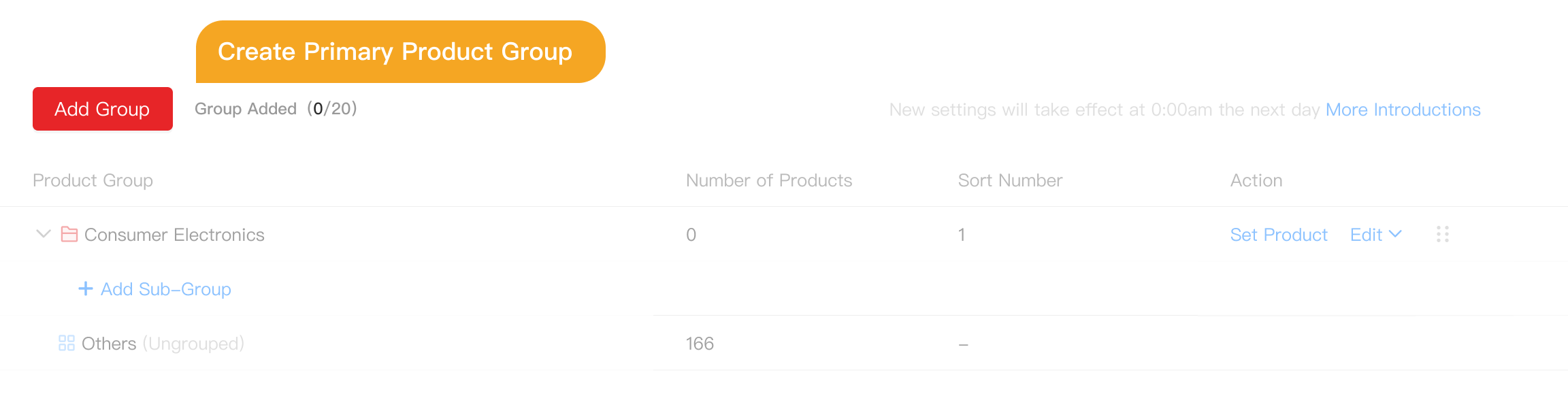1568x400 pixels.
Task: Click the six-dot drag handle icon
Action: click(1442, 234)
